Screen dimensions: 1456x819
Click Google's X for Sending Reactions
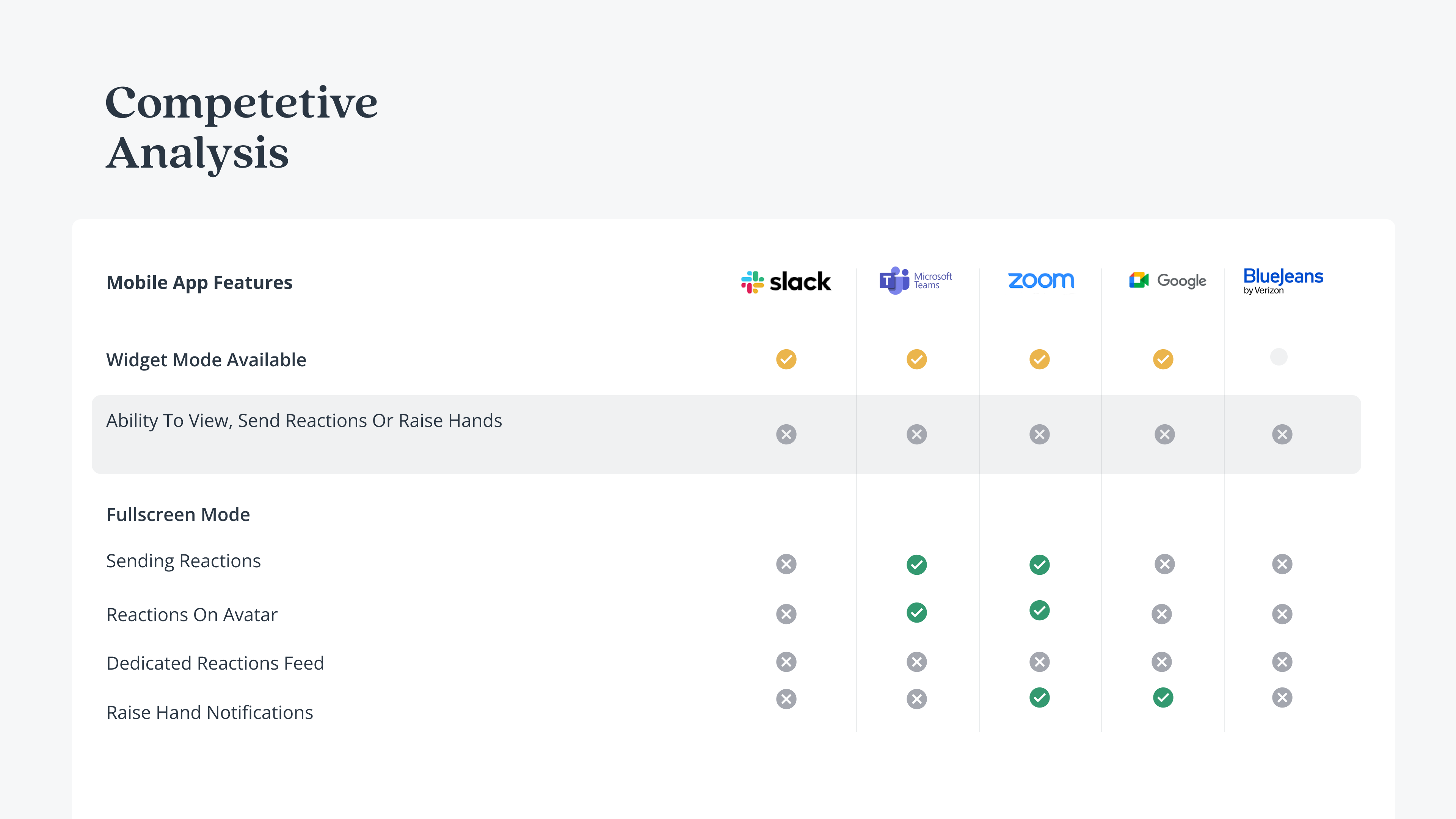tap(1164, 563)
